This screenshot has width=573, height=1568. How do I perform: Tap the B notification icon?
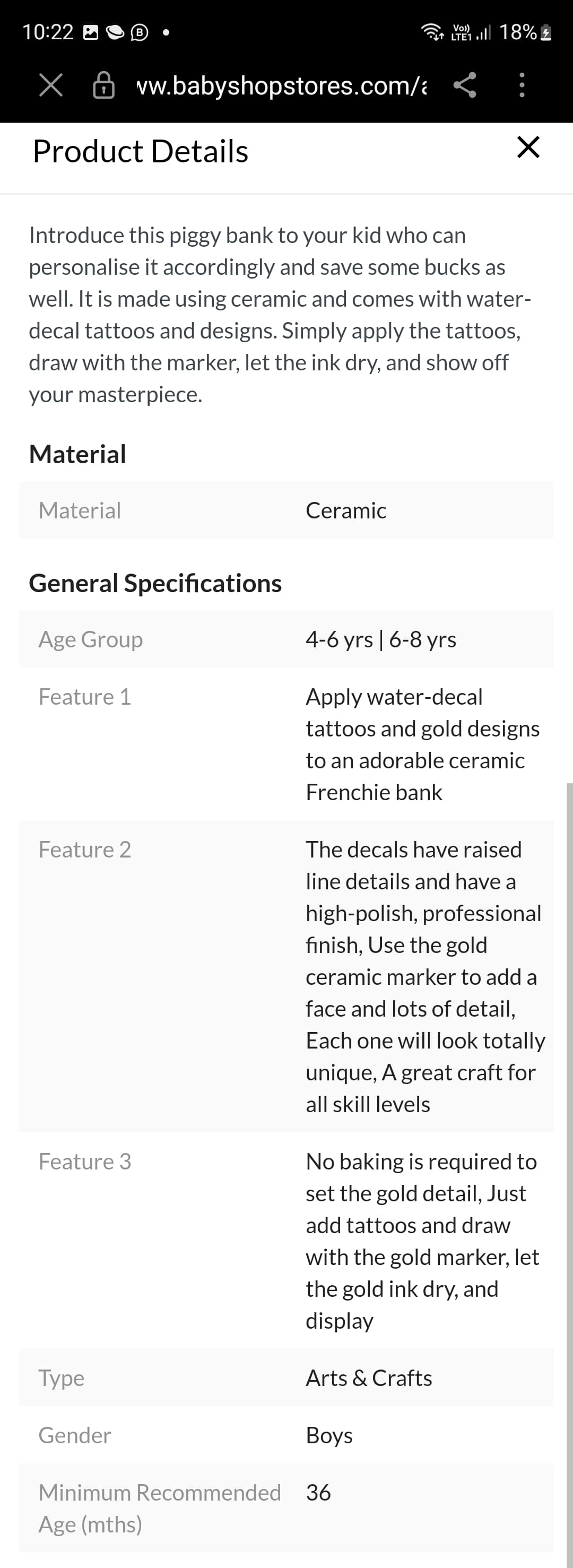pyautogui.click(x=140, y=32)
